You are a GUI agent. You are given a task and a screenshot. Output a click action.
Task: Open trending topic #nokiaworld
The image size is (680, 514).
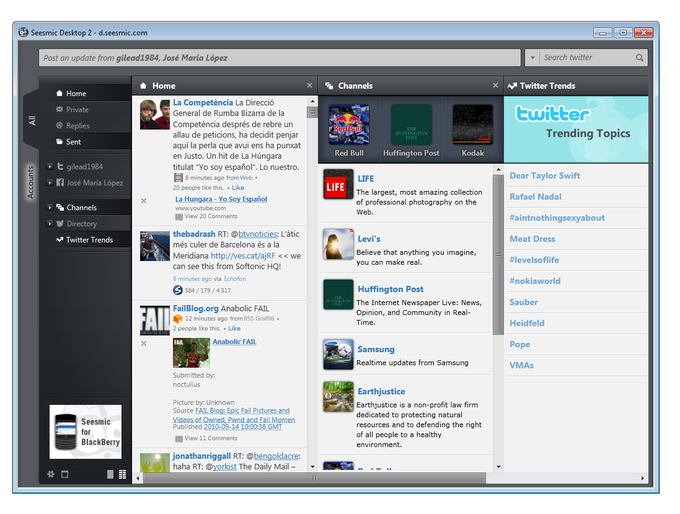(x=535, y=281)
